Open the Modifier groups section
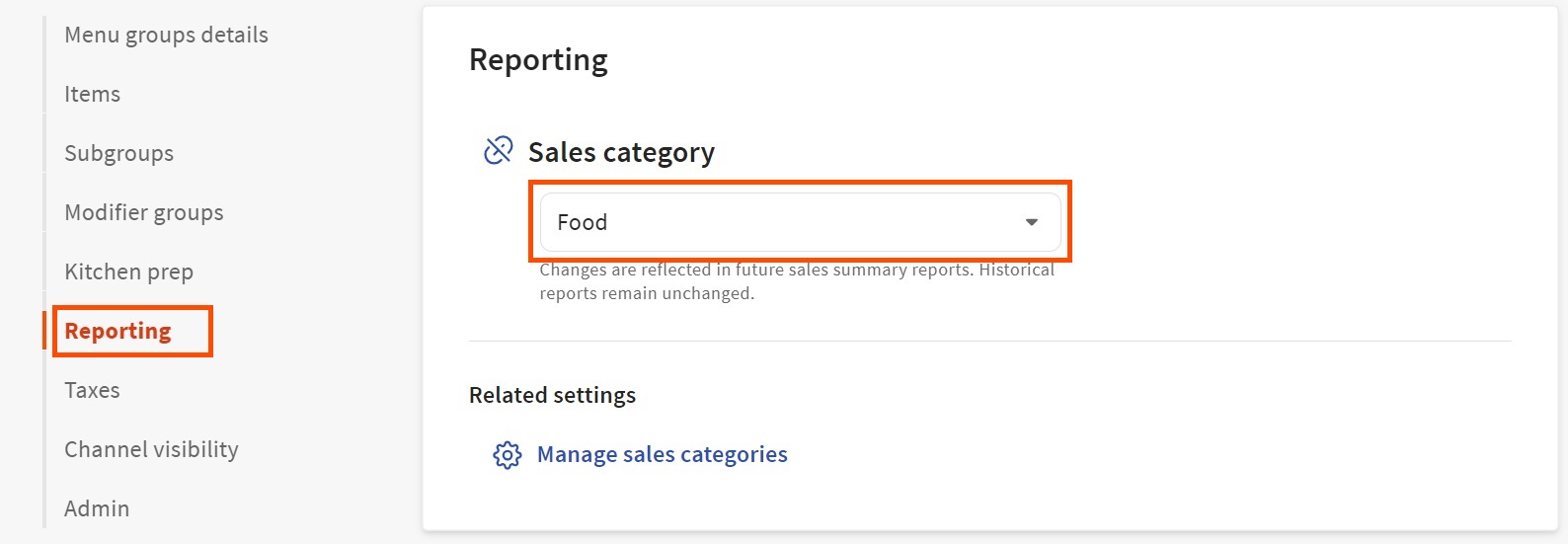The height and width of the screenshot is (544, 1568). point(143,212)
